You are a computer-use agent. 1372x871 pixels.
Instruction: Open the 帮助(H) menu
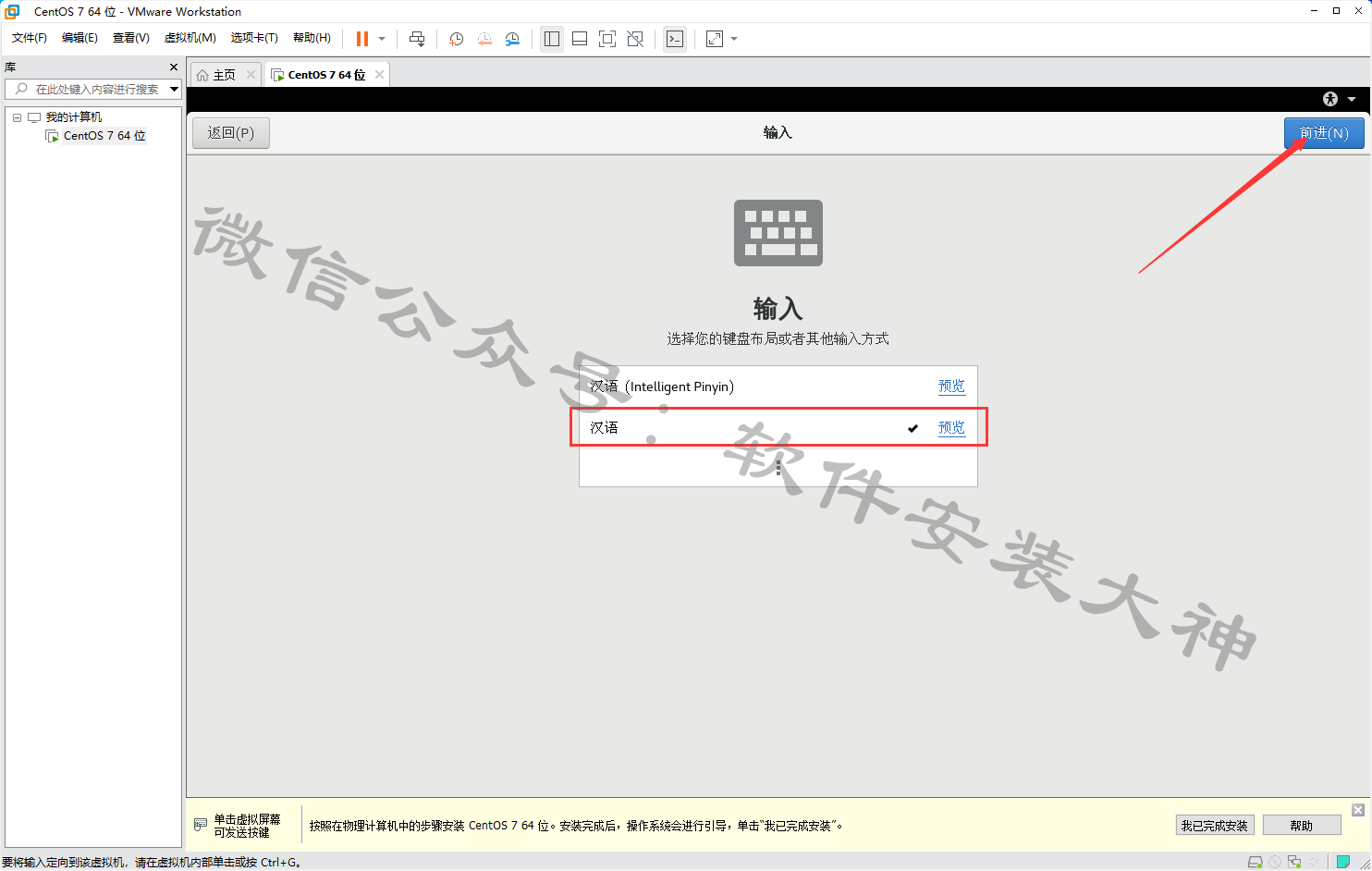pyautogui.click(x=312, y=38)
